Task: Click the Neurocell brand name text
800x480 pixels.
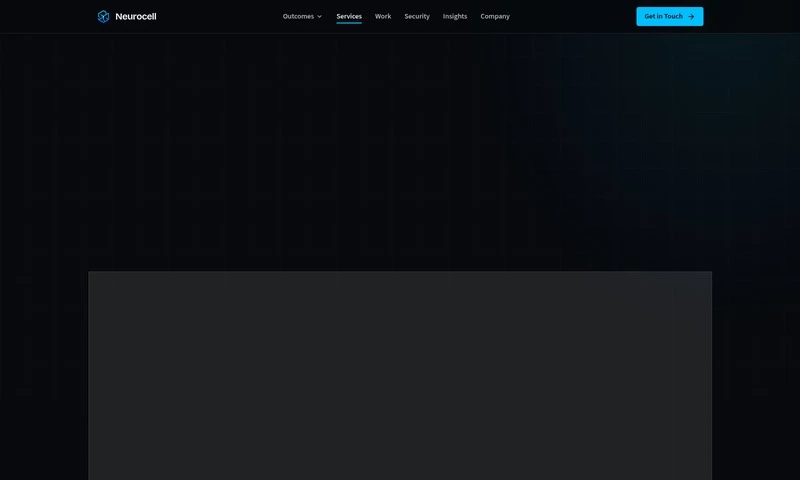Action: (136, 16)
